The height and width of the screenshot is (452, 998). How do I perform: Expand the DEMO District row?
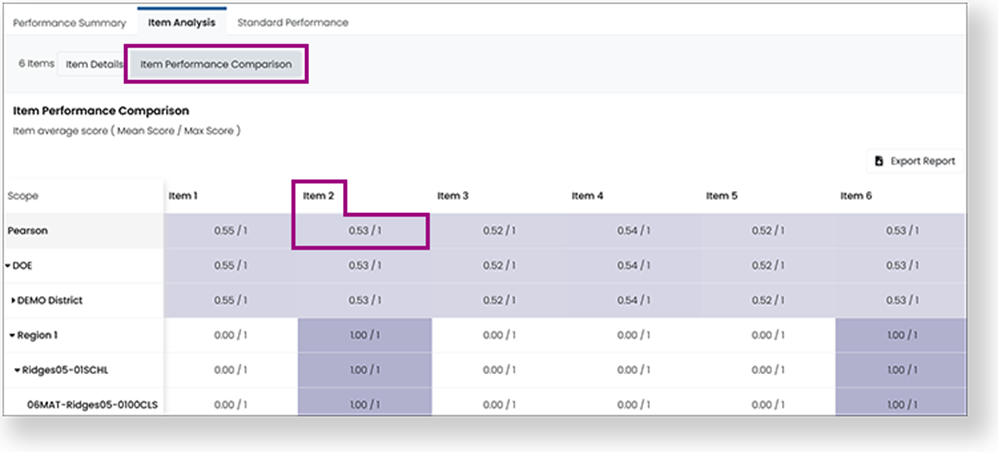[x=13, y=300]
